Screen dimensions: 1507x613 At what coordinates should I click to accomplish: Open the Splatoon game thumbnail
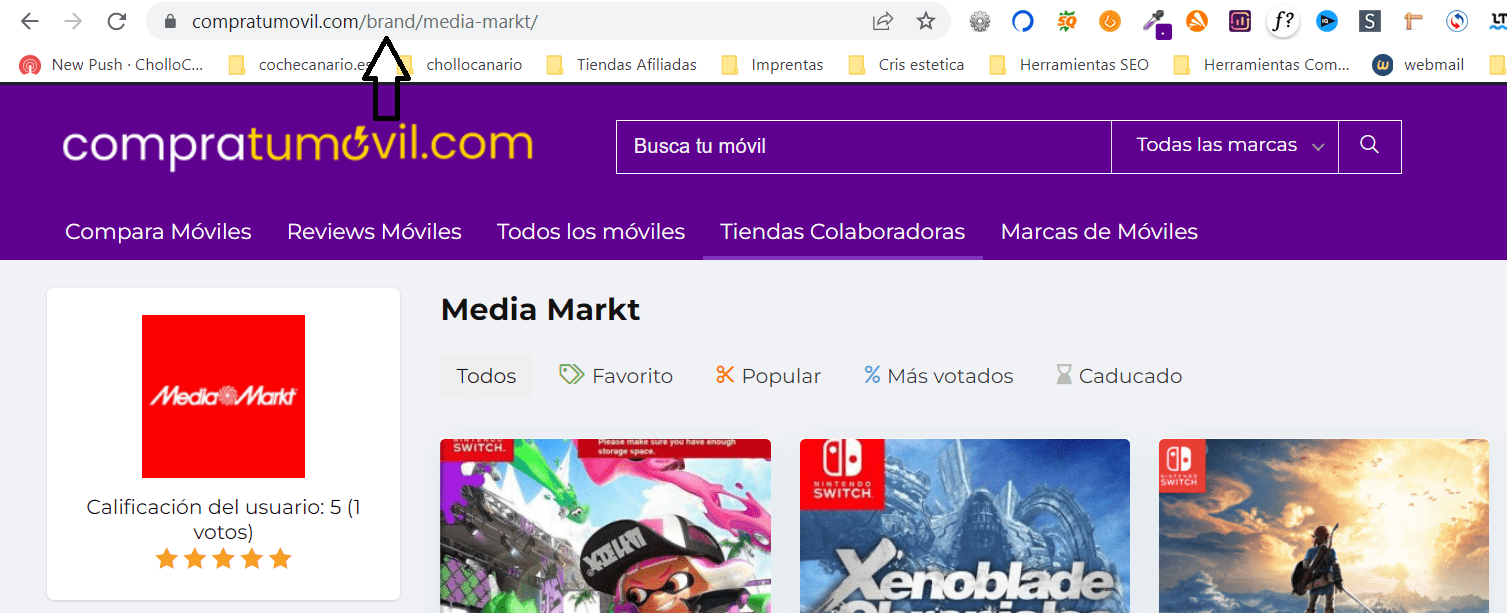[x=605, y=526]
